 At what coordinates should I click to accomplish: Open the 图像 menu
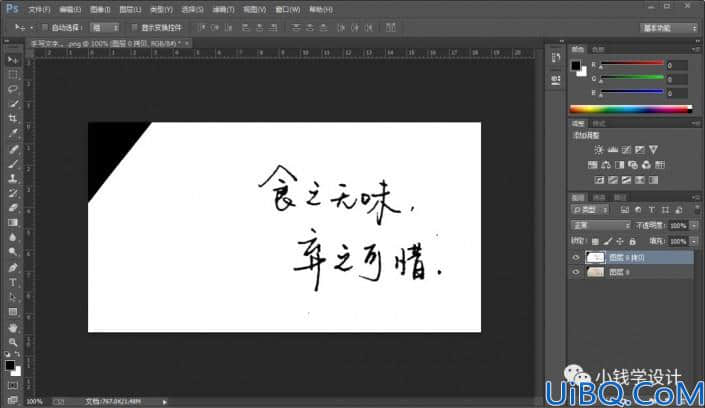coord(100,9)
